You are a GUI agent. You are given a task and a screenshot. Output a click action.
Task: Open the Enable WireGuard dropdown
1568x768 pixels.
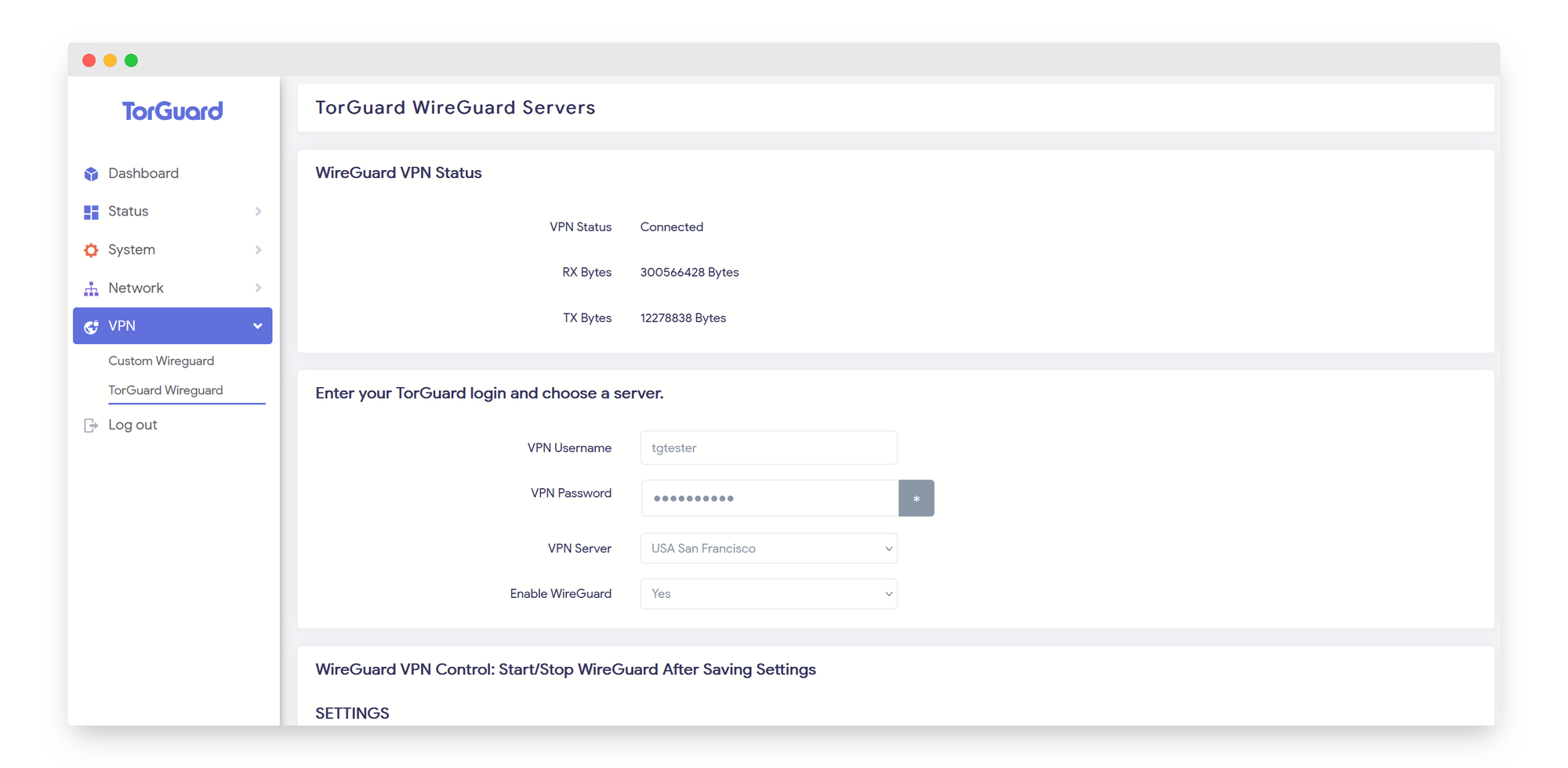click(768, 594)
